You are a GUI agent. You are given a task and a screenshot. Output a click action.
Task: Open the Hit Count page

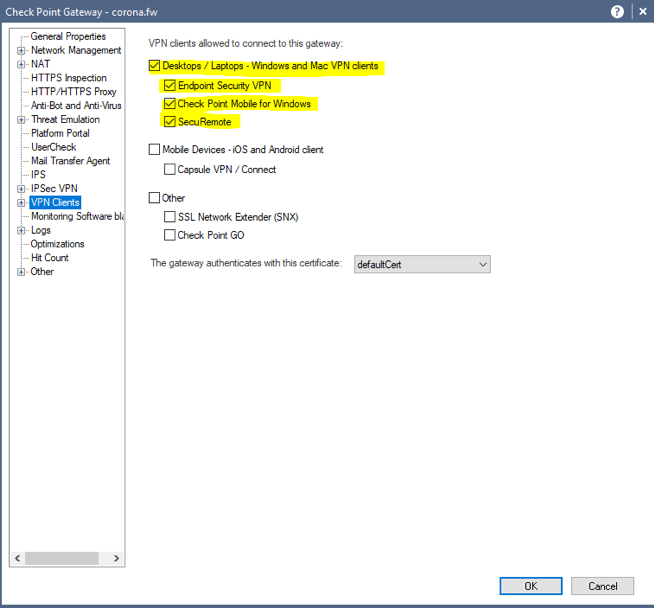[x=50, y=257]
